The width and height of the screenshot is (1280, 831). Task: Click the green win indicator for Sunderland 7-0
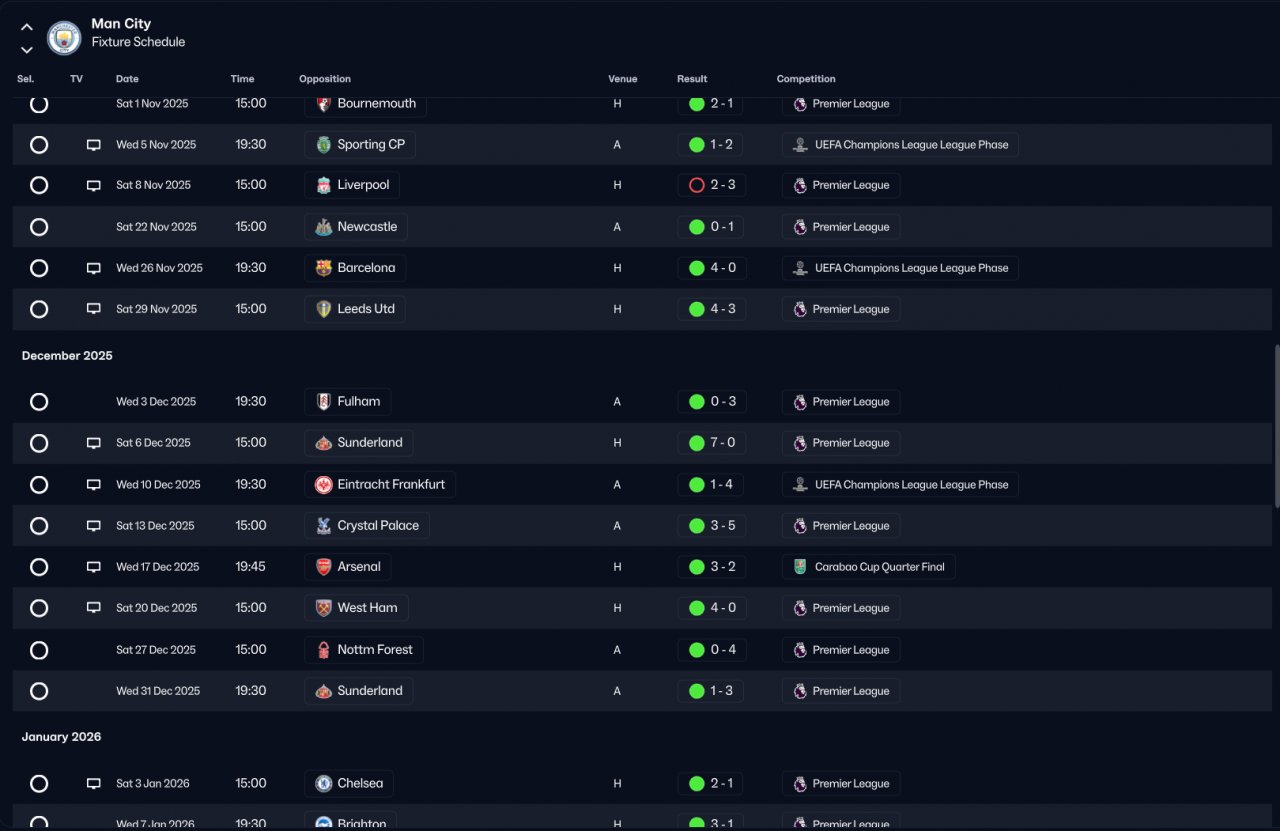coord(697,443)
